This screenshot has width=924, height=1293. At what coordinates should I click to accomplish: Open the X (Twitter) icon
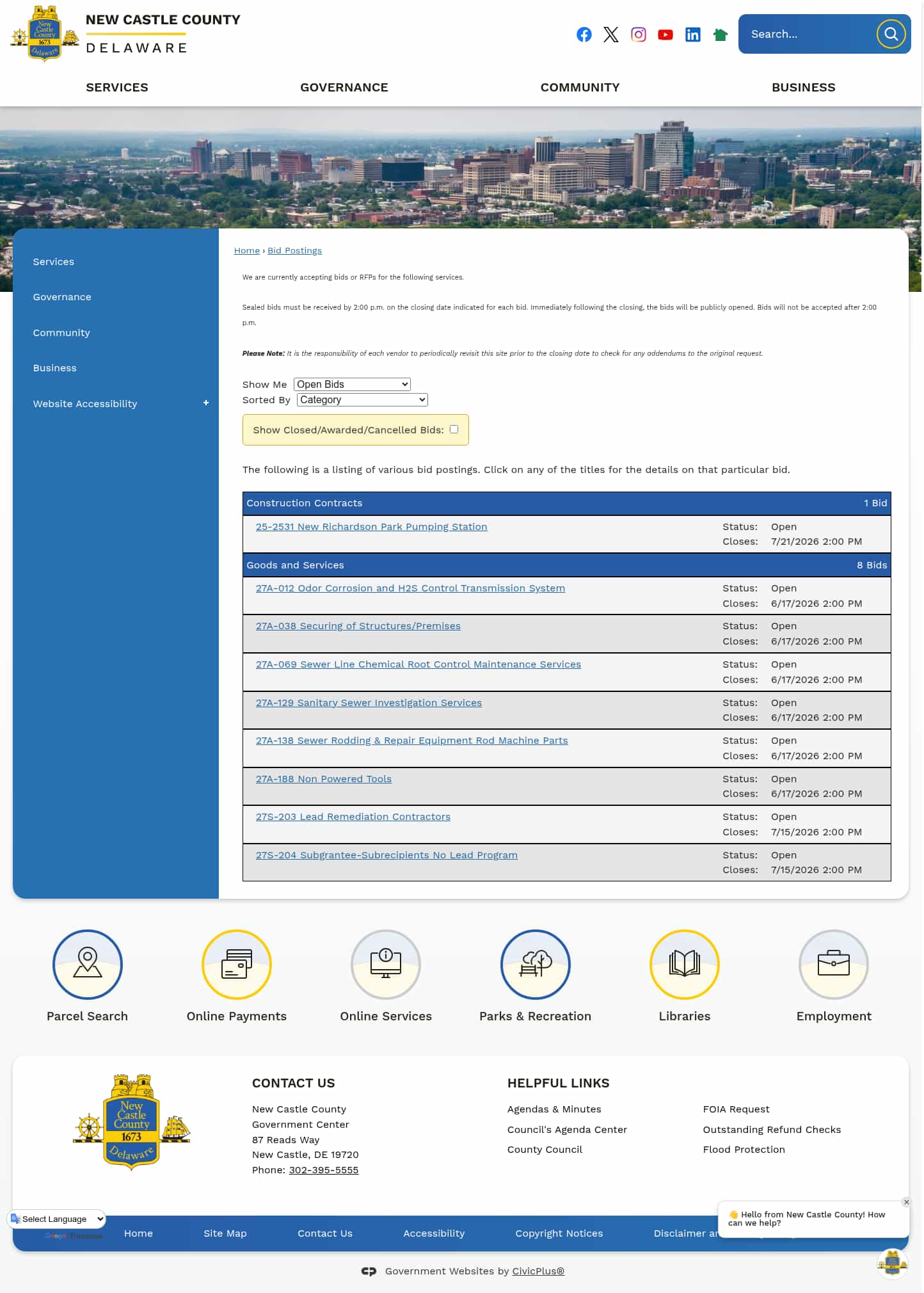point(611,35)
